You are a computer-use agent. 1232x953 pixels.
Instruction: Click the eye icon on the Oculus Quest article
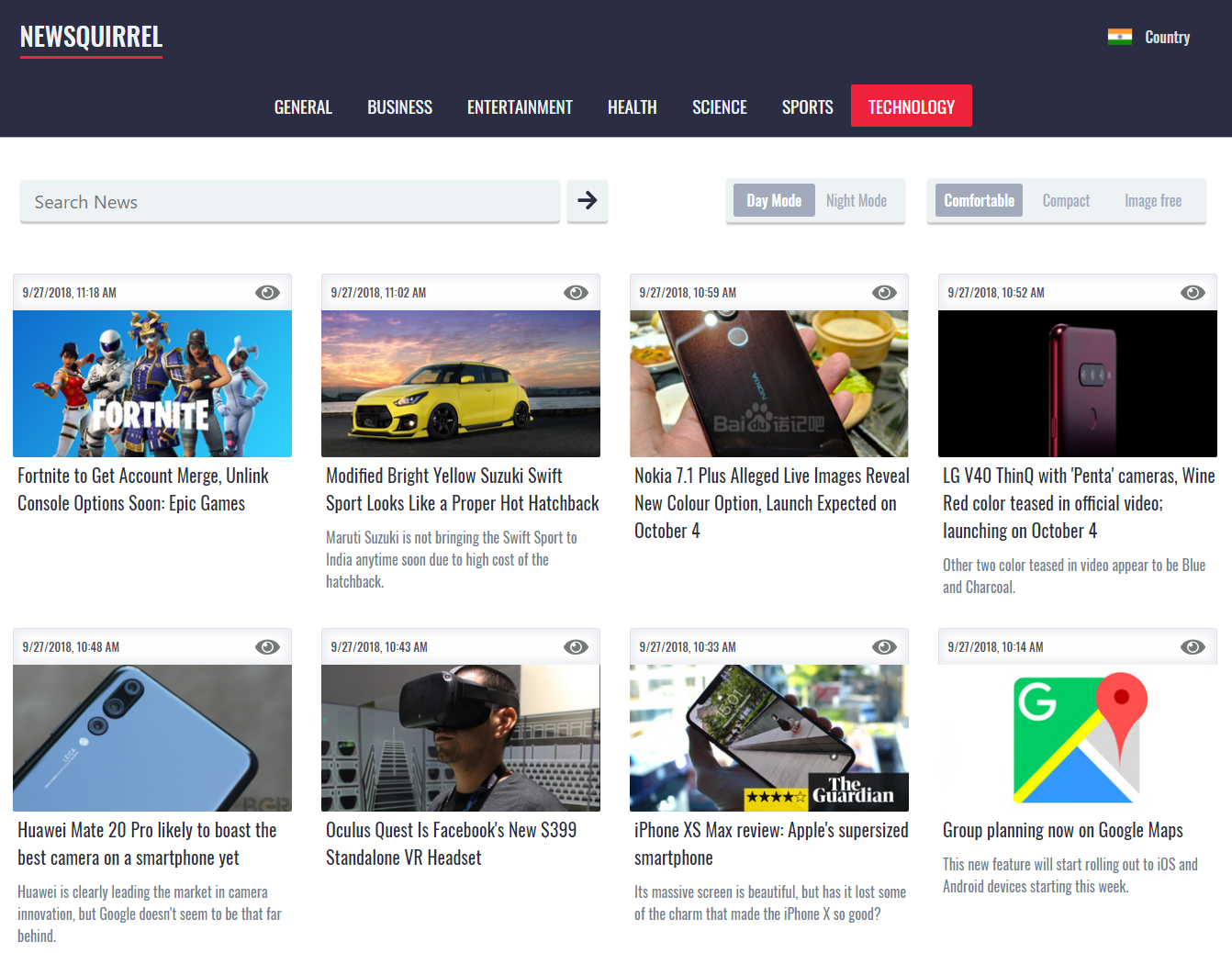tap(576, 647)
